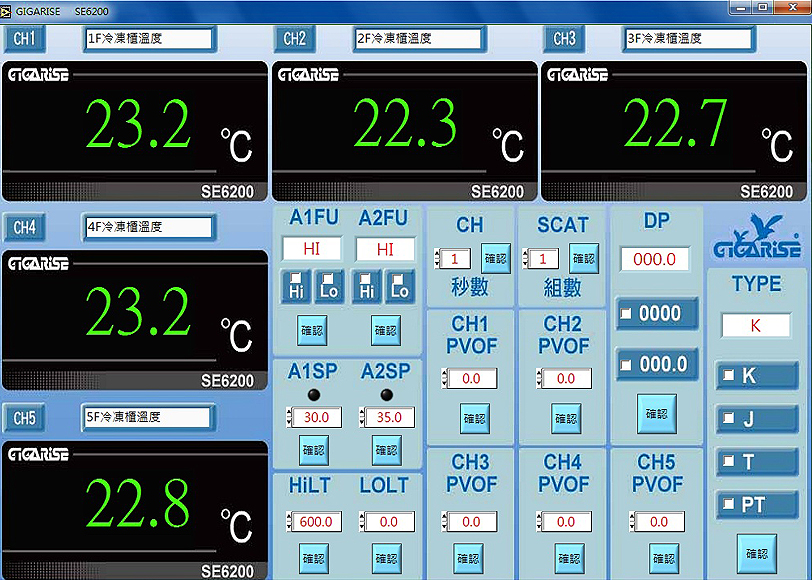Screen dimensions: 812x580
Task: Enable the PT sensor type checkbox
Action: pyautogui.click(x=728, y=503)
